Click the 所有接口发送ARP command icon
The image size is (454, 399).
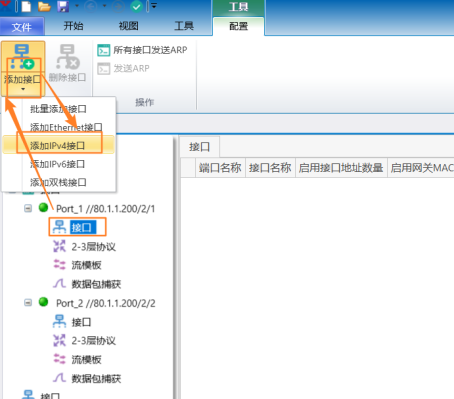coord(104,50)
